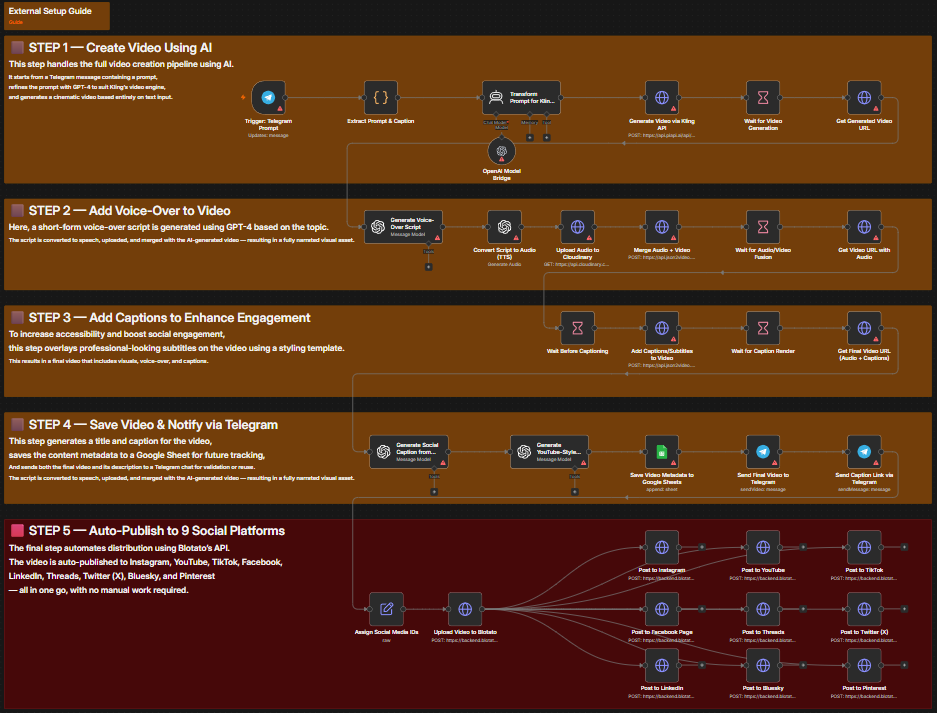The width and height of the screenshot is (937, 713).
Task: Select the Get Generated Video URL node
Action: pyautogui.click(x=864, y=97)
